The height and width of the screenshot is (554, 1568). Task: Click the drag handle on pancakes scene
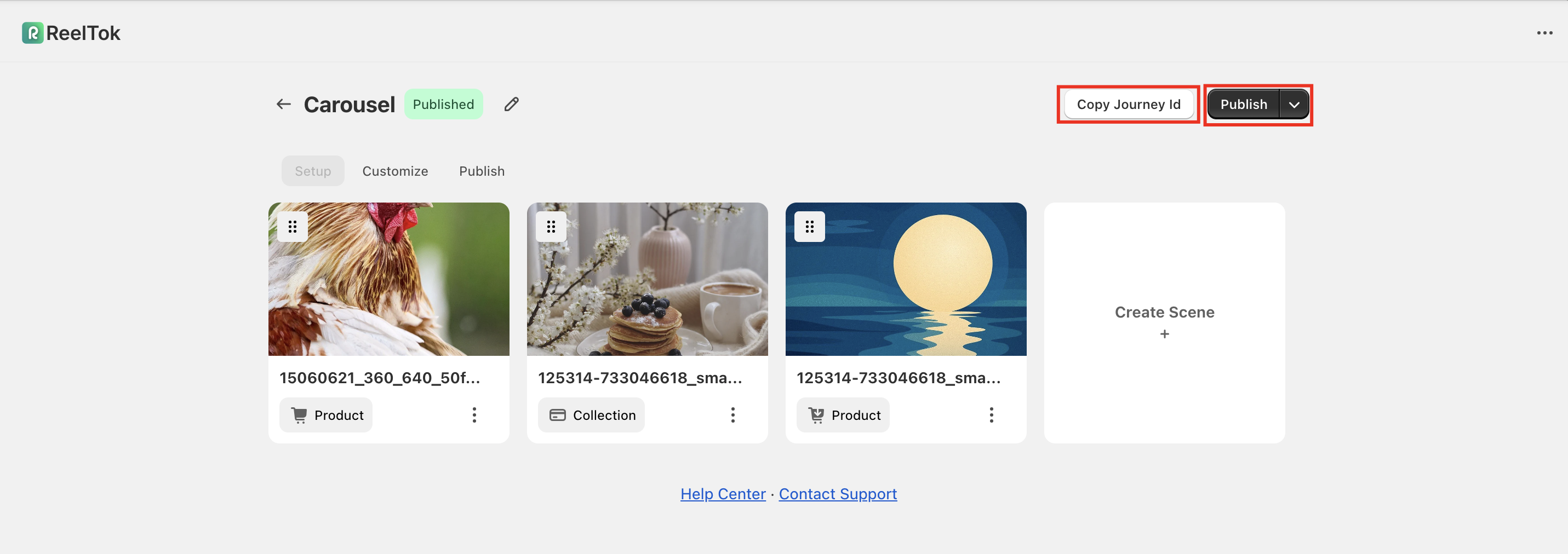(x=551, y=227)
